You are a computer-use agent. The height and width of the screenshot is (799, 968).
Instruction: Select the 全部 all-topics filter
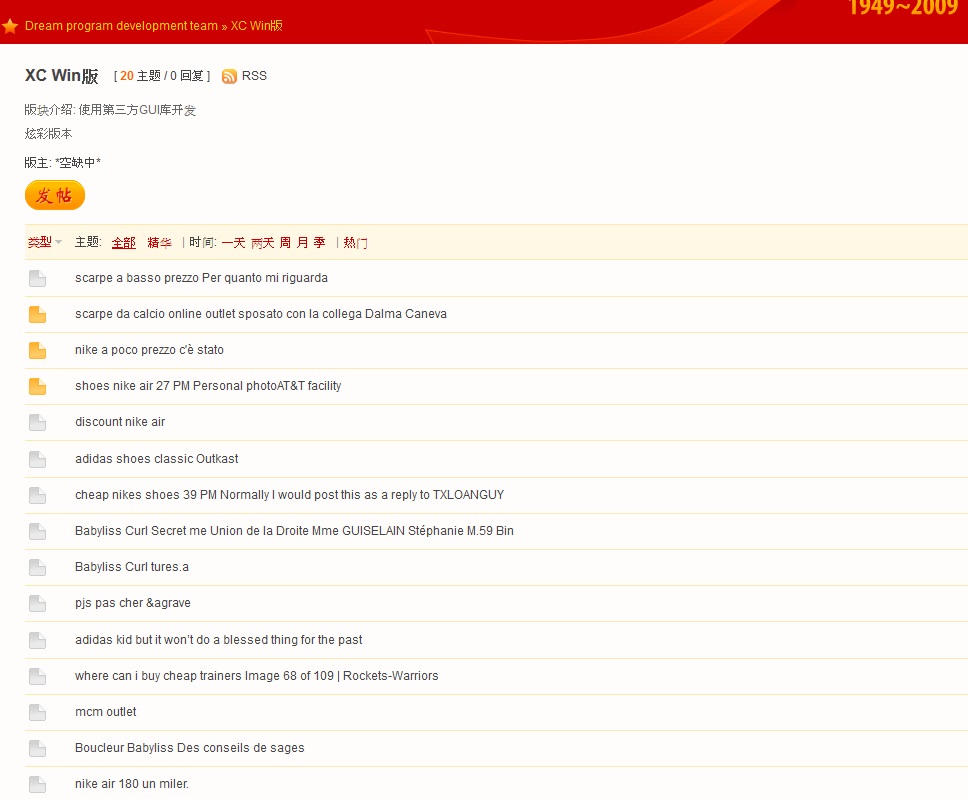point(123,242)
